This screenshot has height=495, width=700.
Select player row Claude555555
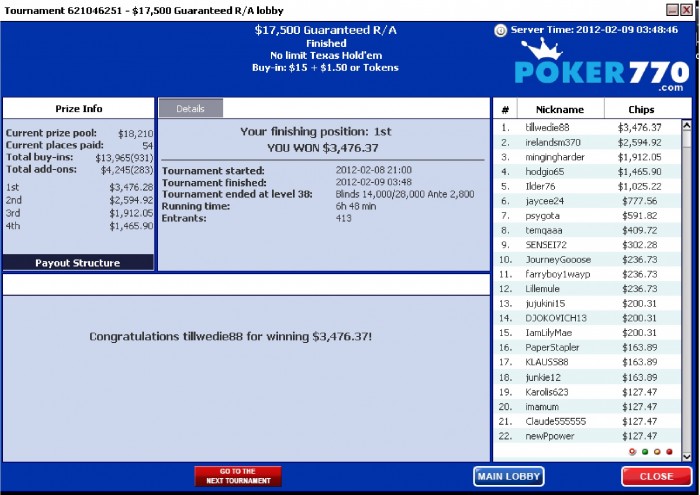click(587, 421)
